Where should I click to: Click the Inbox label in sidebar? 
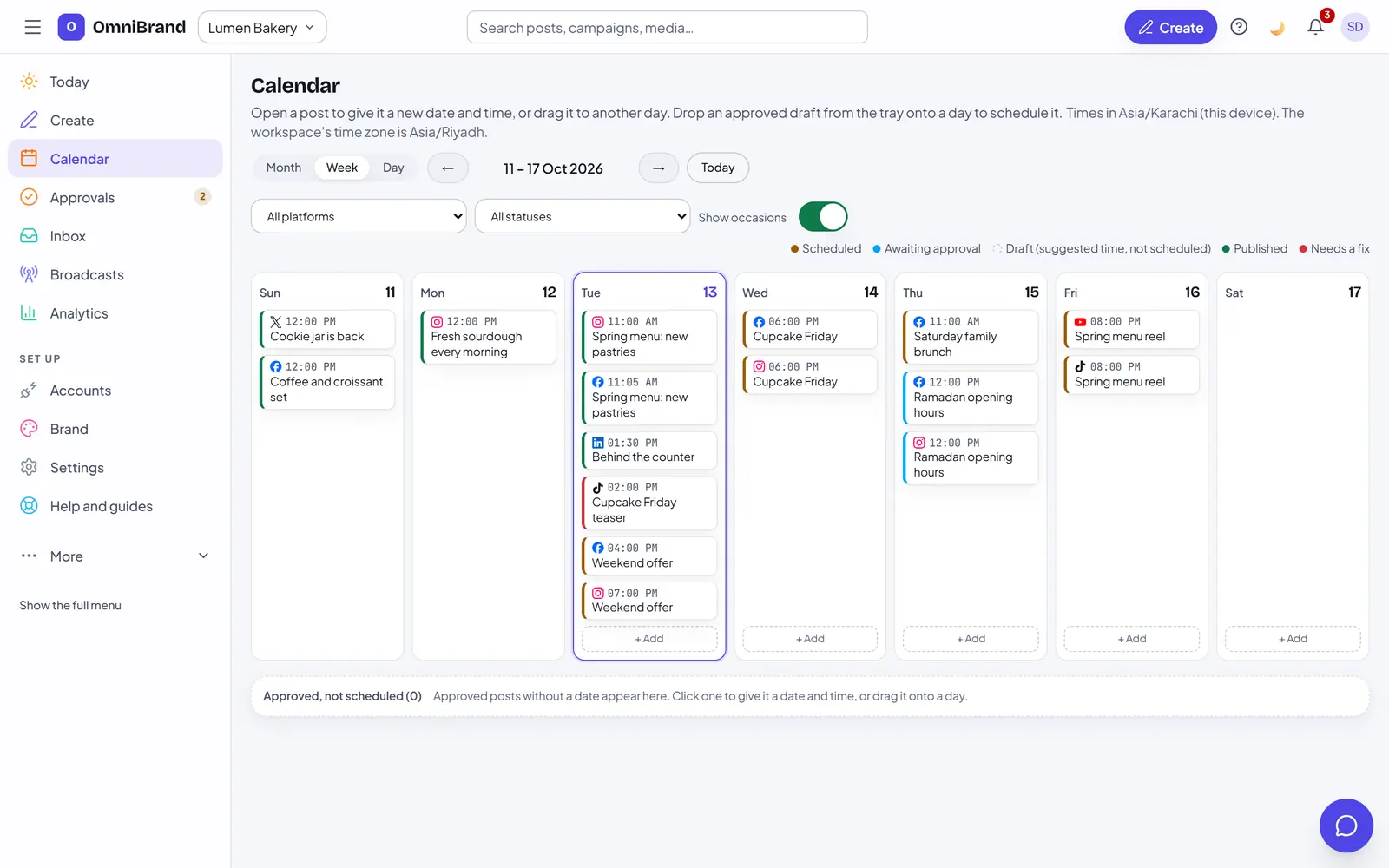pos(68,236)
